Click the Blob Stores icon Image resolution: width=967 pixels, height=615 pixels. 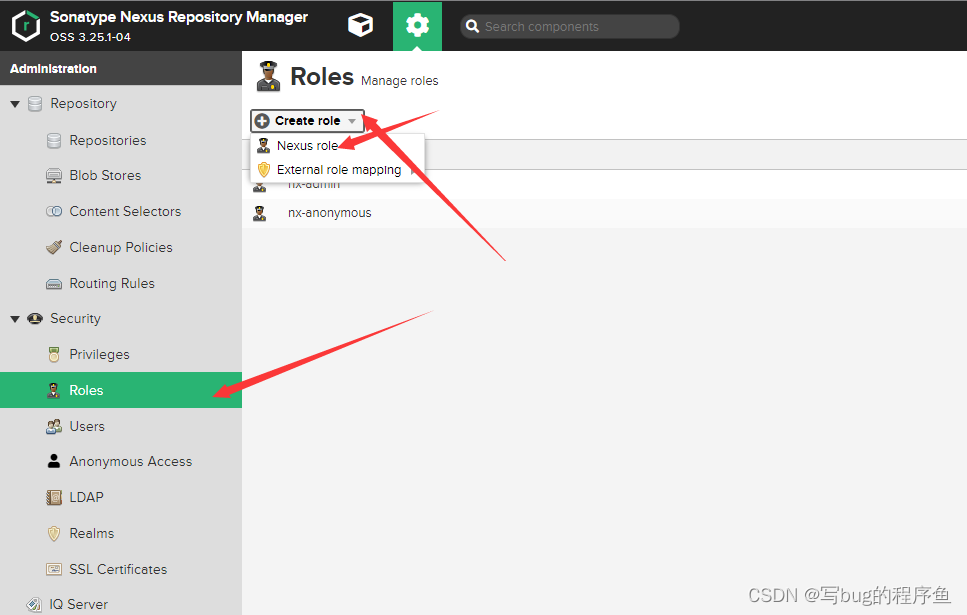click(x=54, y=176)
